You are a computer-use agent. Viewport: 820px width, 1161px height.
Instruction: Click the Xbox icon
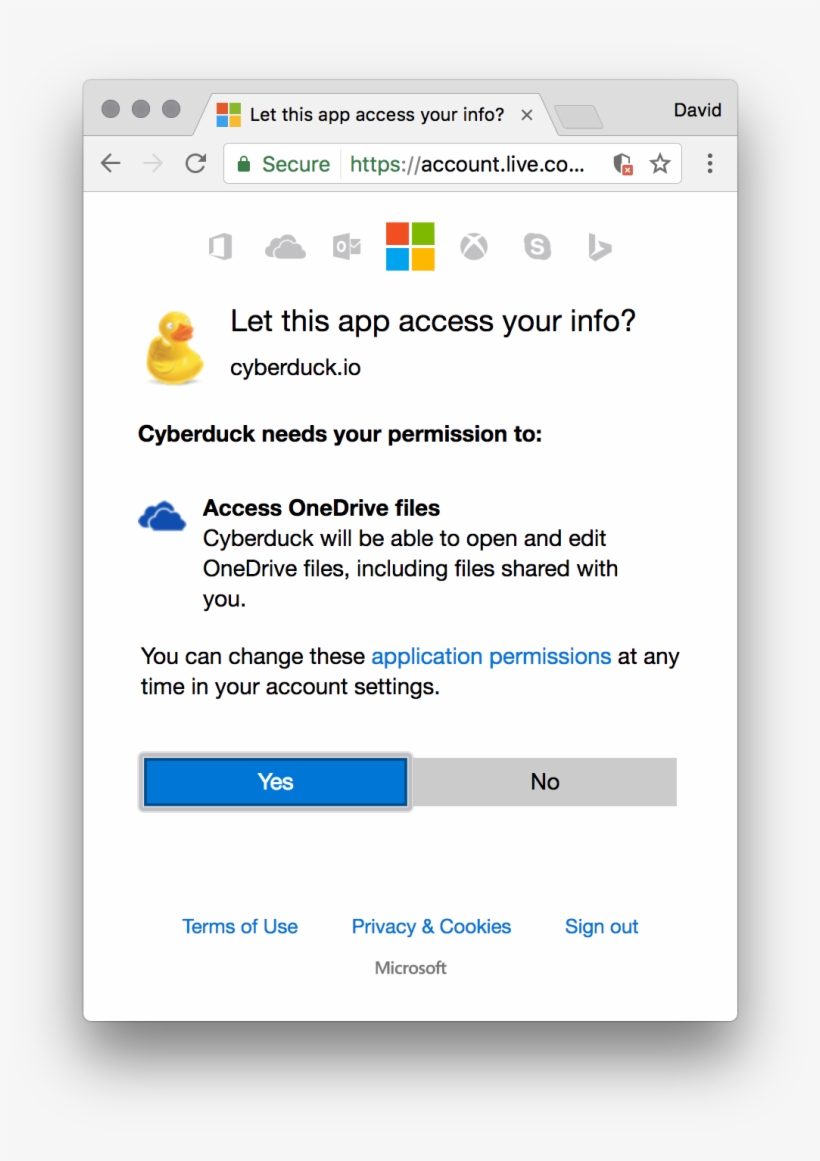pos(474,246)
